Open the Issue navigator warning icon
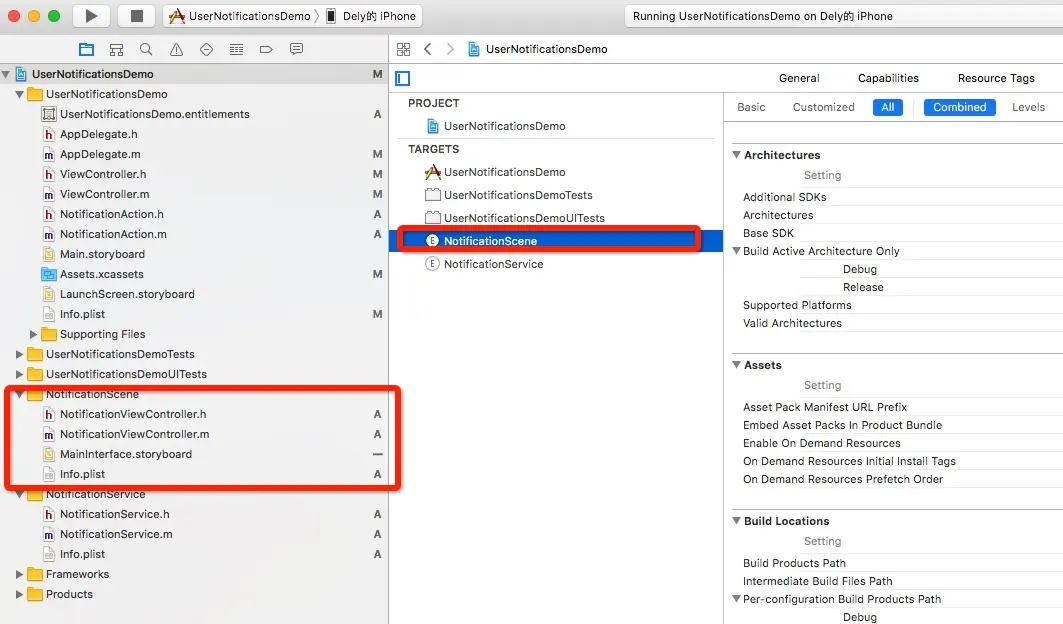Screen dimensions: 1063x624 [176, 50]
